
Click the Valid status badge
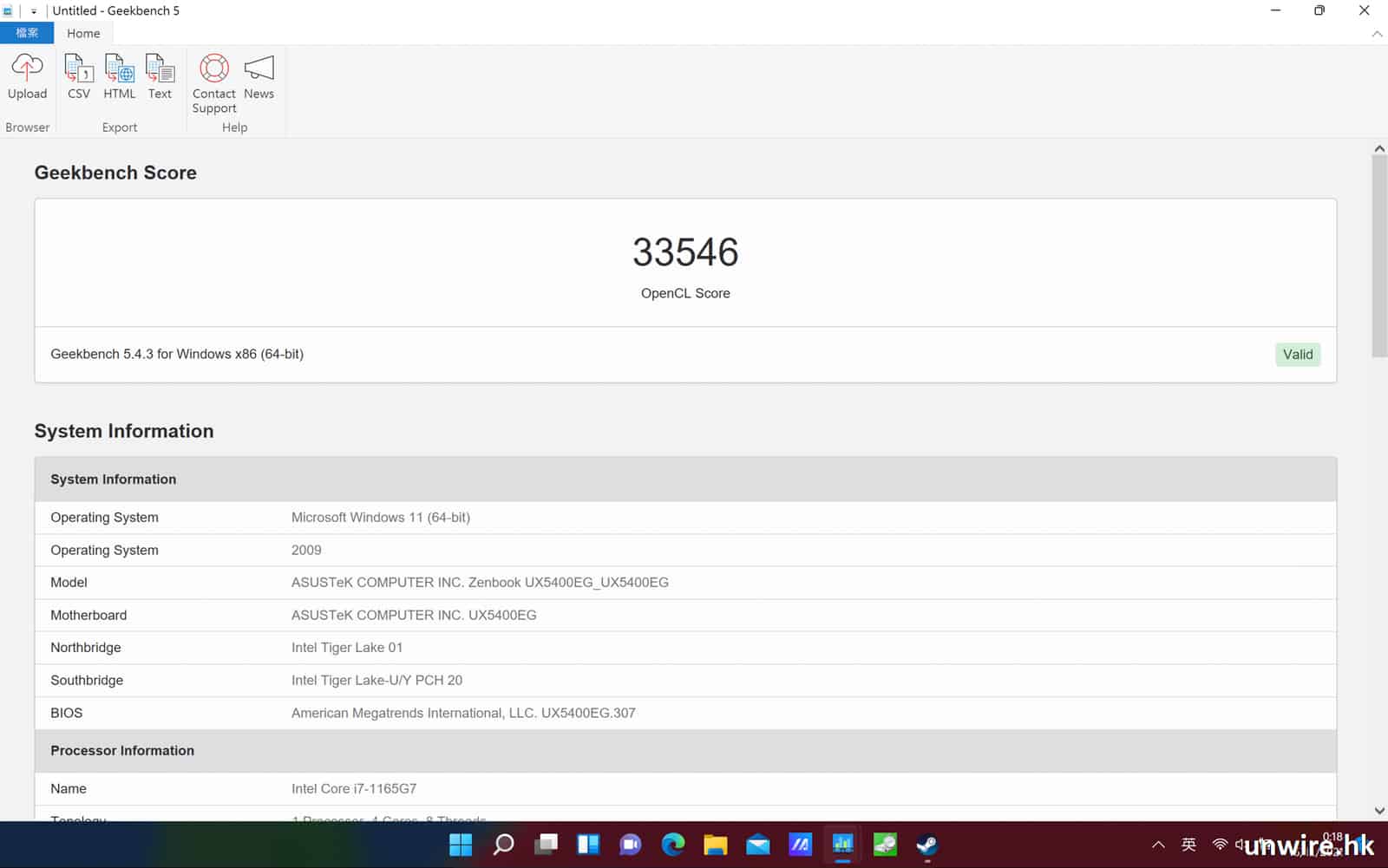tap(1297, 355)
